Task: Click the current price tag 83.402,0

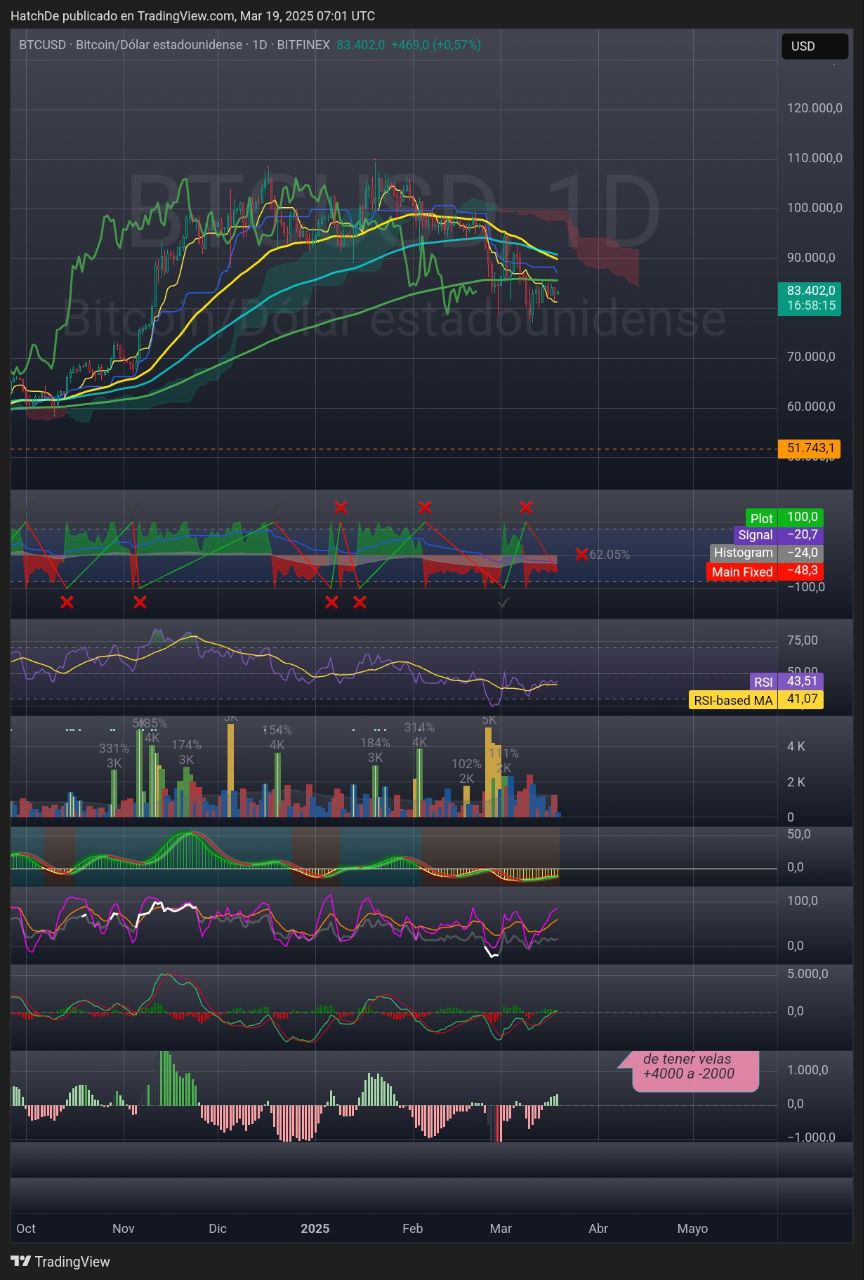Action: tap(807, 290)
